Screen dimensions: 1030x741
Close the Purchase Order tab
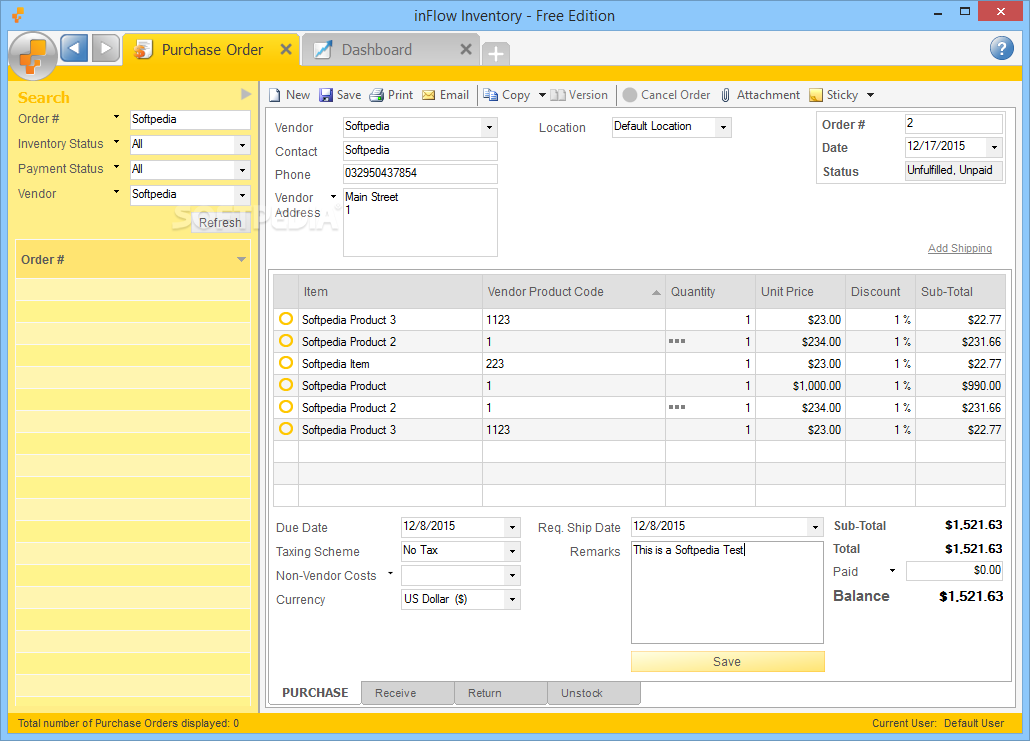click(x=286, y=49)
